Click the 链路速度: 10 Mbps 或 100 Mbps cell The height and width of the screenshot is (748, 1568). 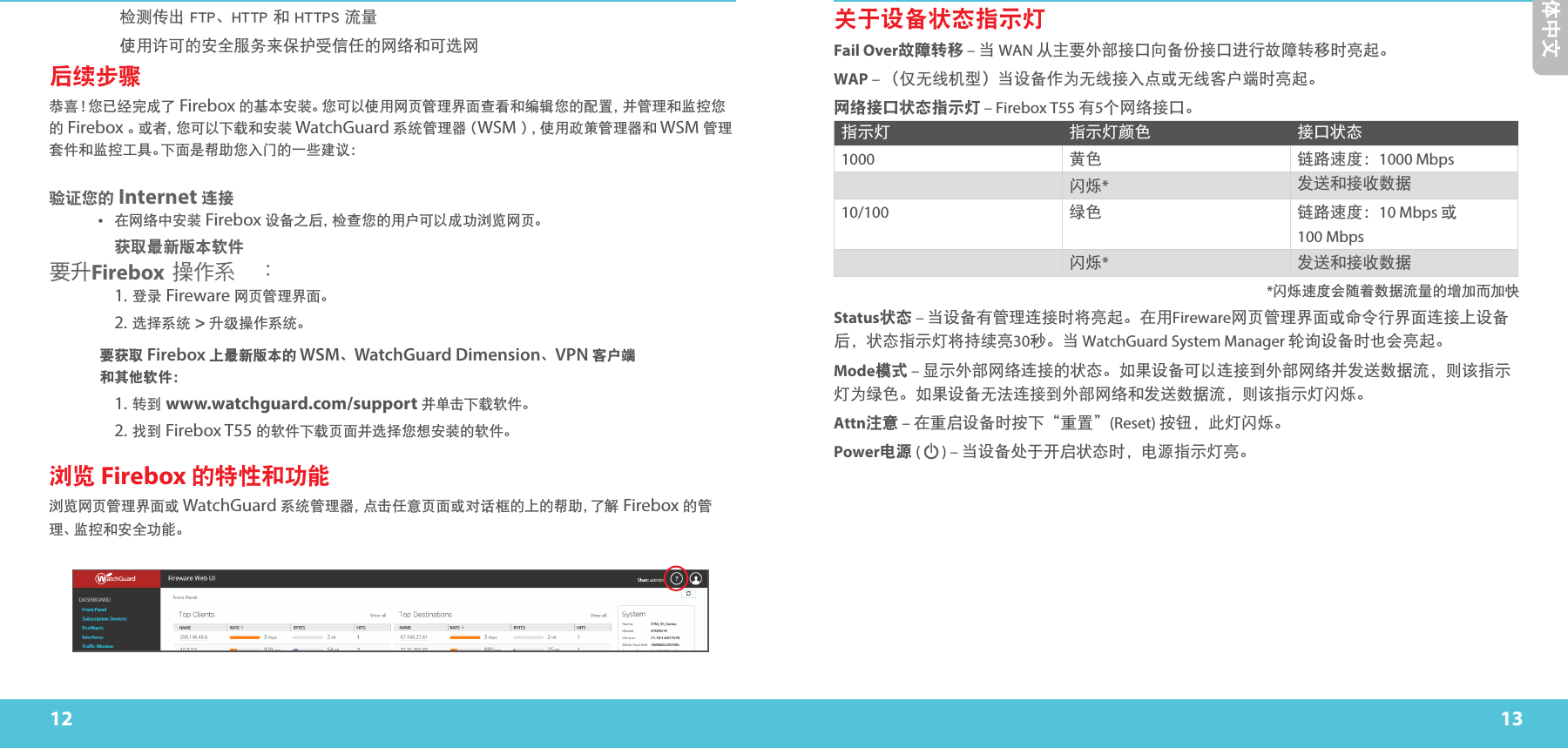pyautogui.click(x=1404, y=225)
